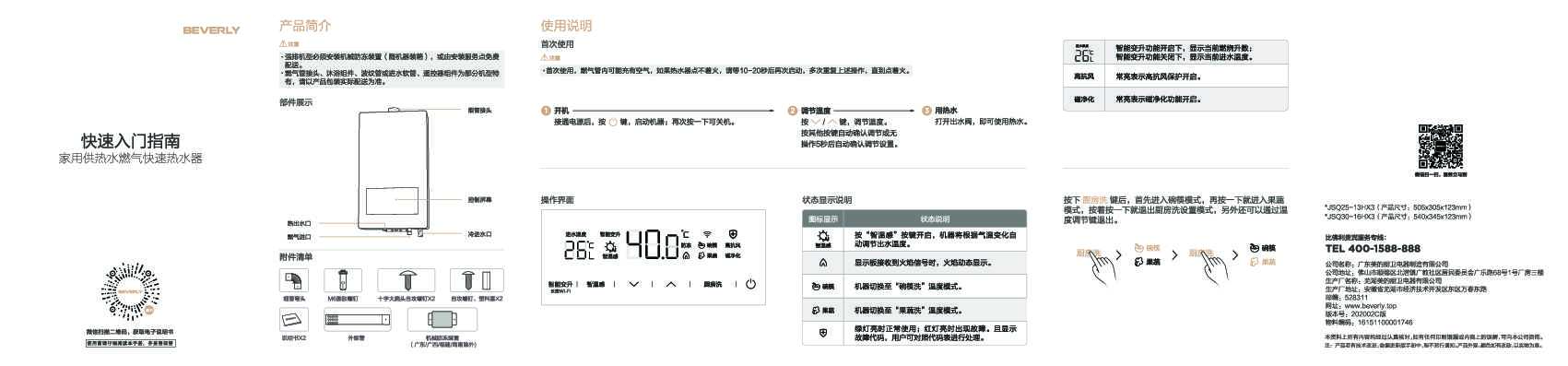
Task: Click the 操作界面 subheading
Action: (557, 200)
